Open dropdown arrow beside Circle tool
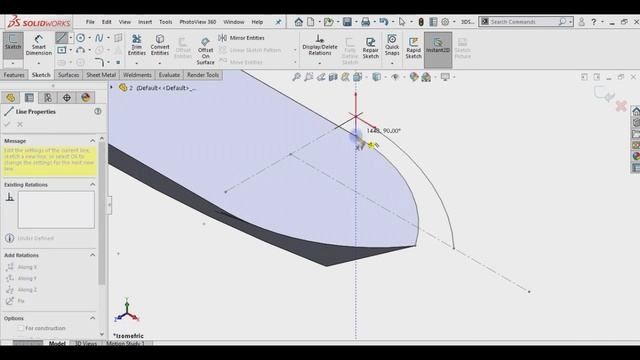This screenshot has height=360, width=640. click(89, 38)
